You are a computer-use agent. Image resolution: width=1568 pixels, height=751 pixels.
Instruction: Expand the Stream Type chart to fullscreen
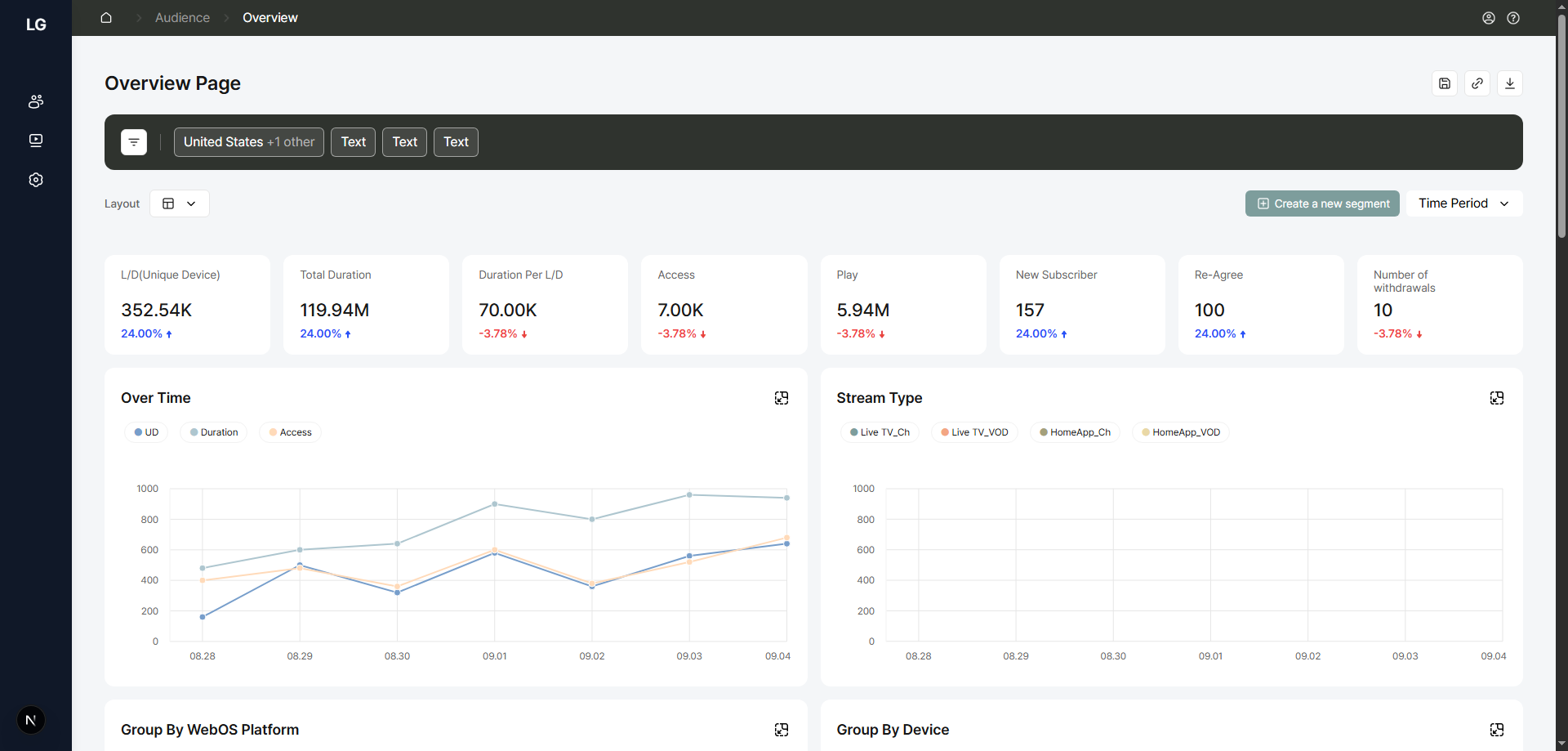(1497, 398)
